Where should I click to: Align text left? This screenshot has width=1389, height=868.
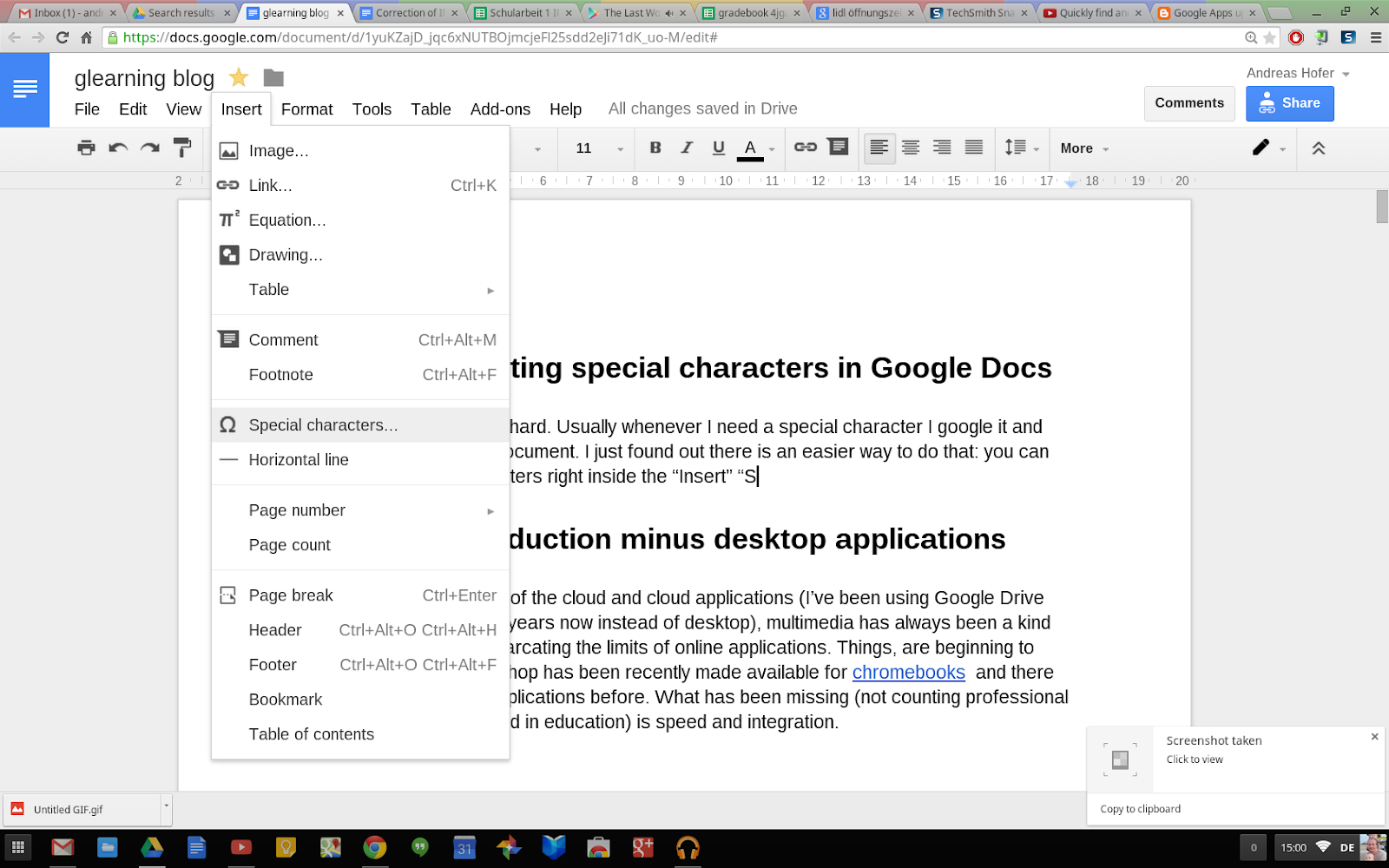pyautogui.click(x=879, y=148)
